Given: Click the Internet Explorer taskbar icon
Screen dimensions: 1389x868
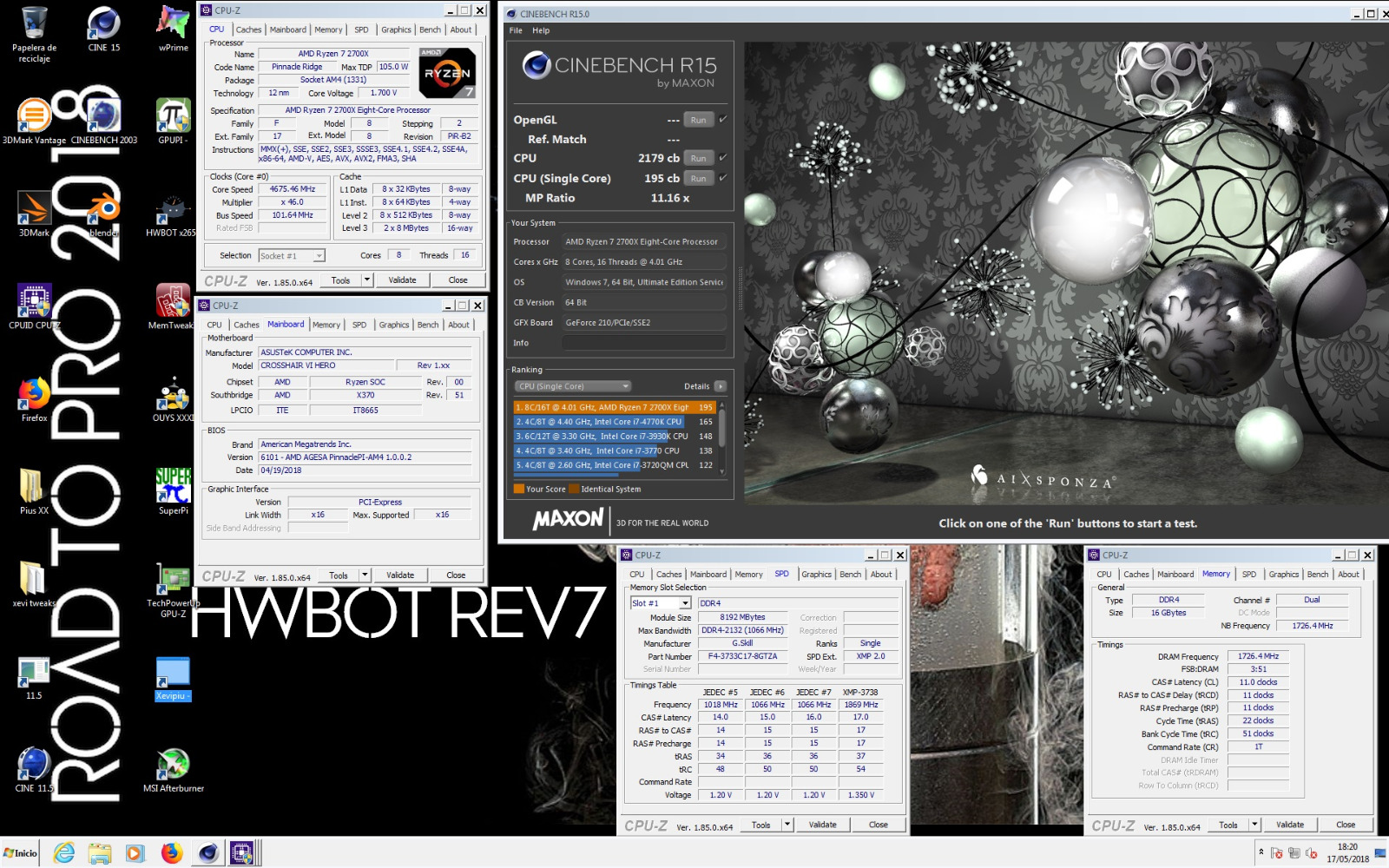Looking at the screenshot, I should [64, 853].
